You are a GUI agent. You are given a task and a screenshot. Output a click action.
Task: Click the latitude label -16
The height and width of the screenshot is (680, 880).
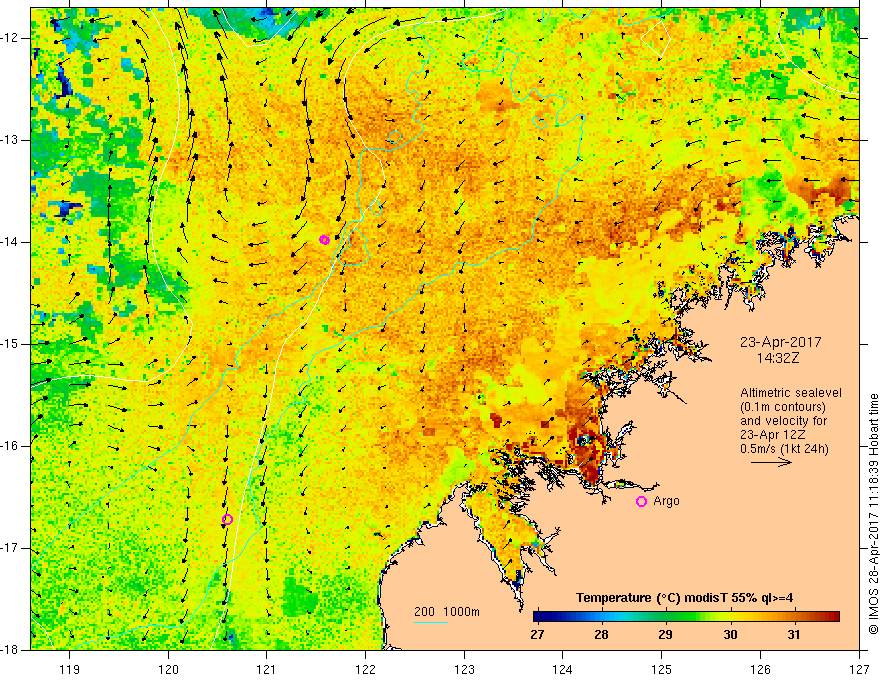(x=10, y=446)
